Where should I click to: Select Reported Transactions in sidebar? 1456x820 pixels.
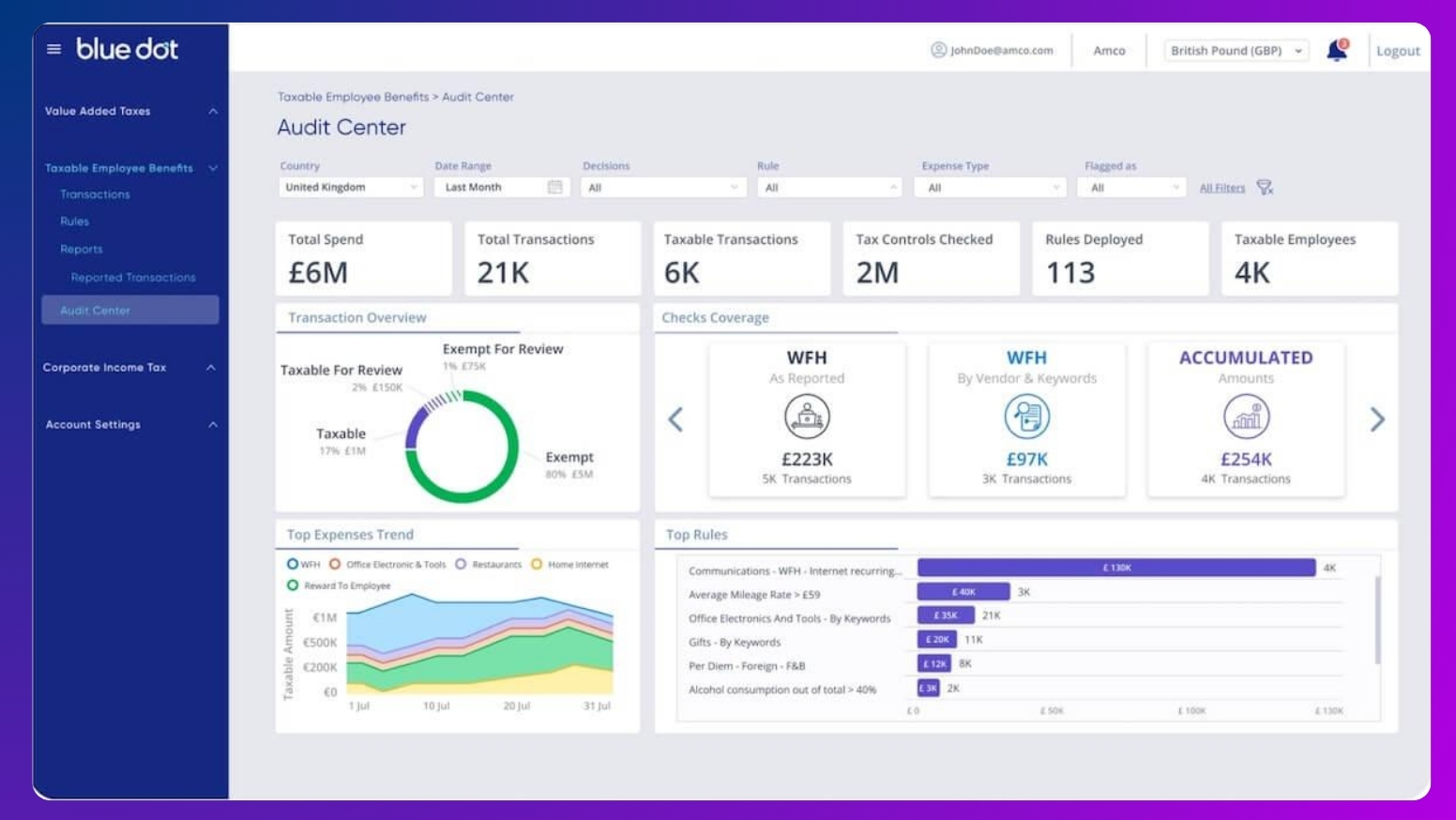pyautogui.click(x=133, y=278)
